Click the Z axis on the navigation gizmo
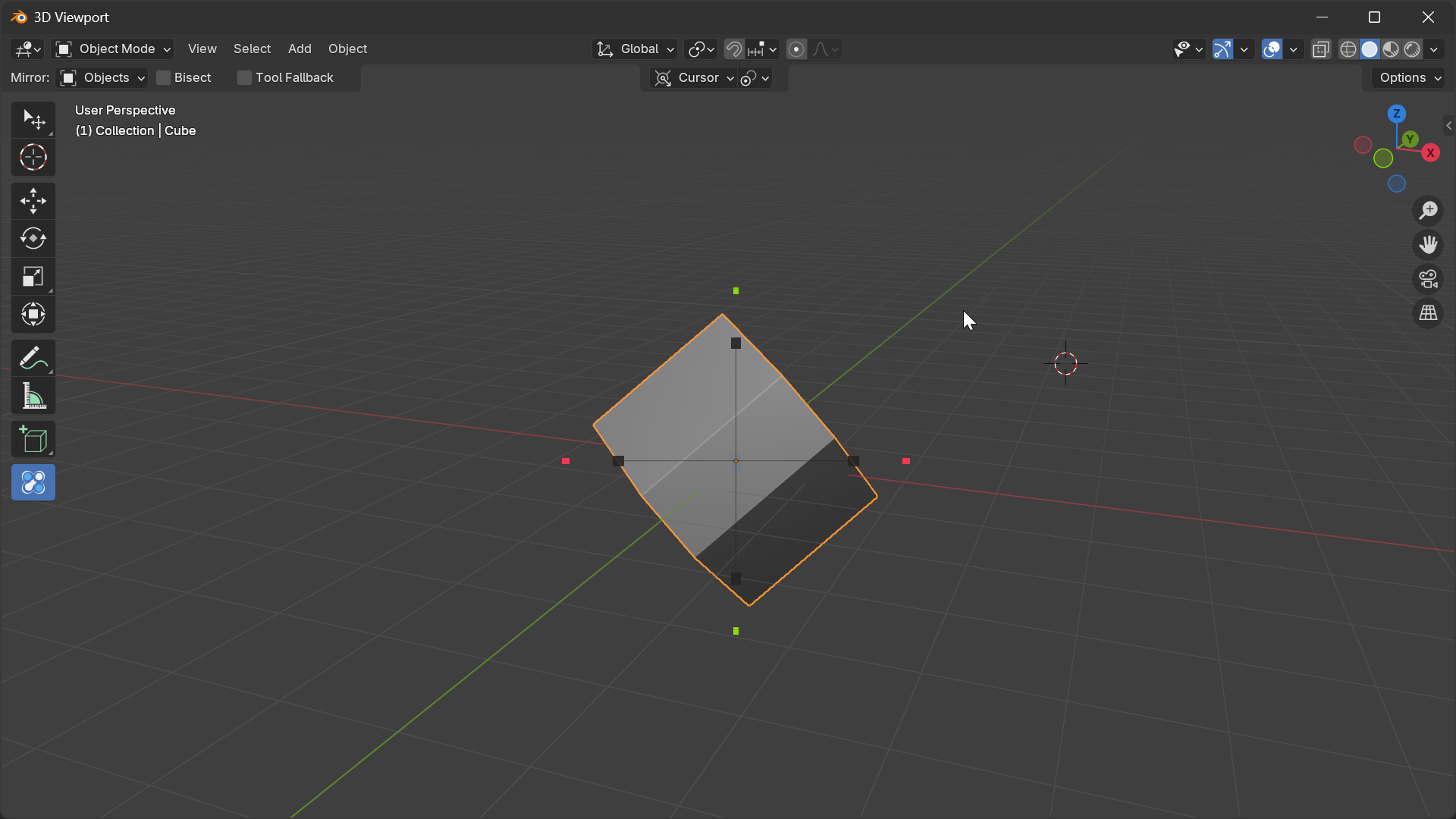This screenshot has width=1456, height=819. pos(1396,112)
